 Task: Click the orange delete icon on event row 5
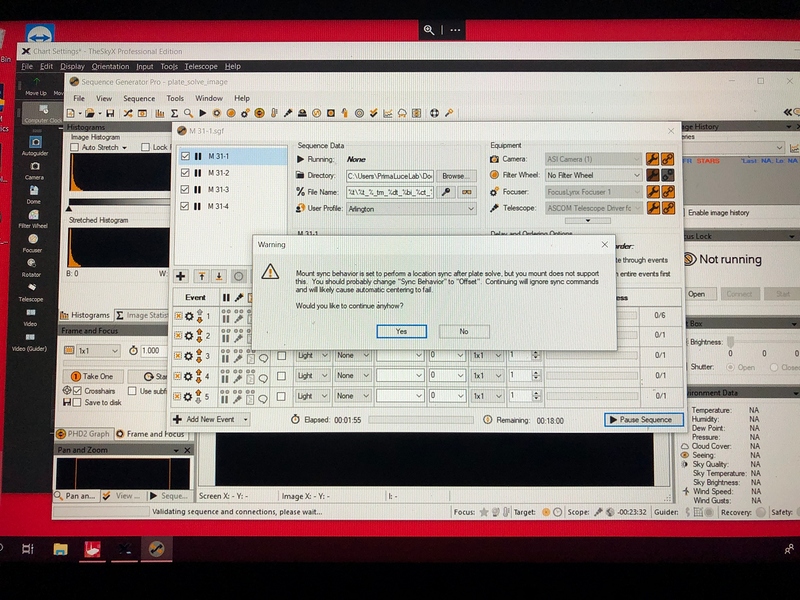point(178,396)
